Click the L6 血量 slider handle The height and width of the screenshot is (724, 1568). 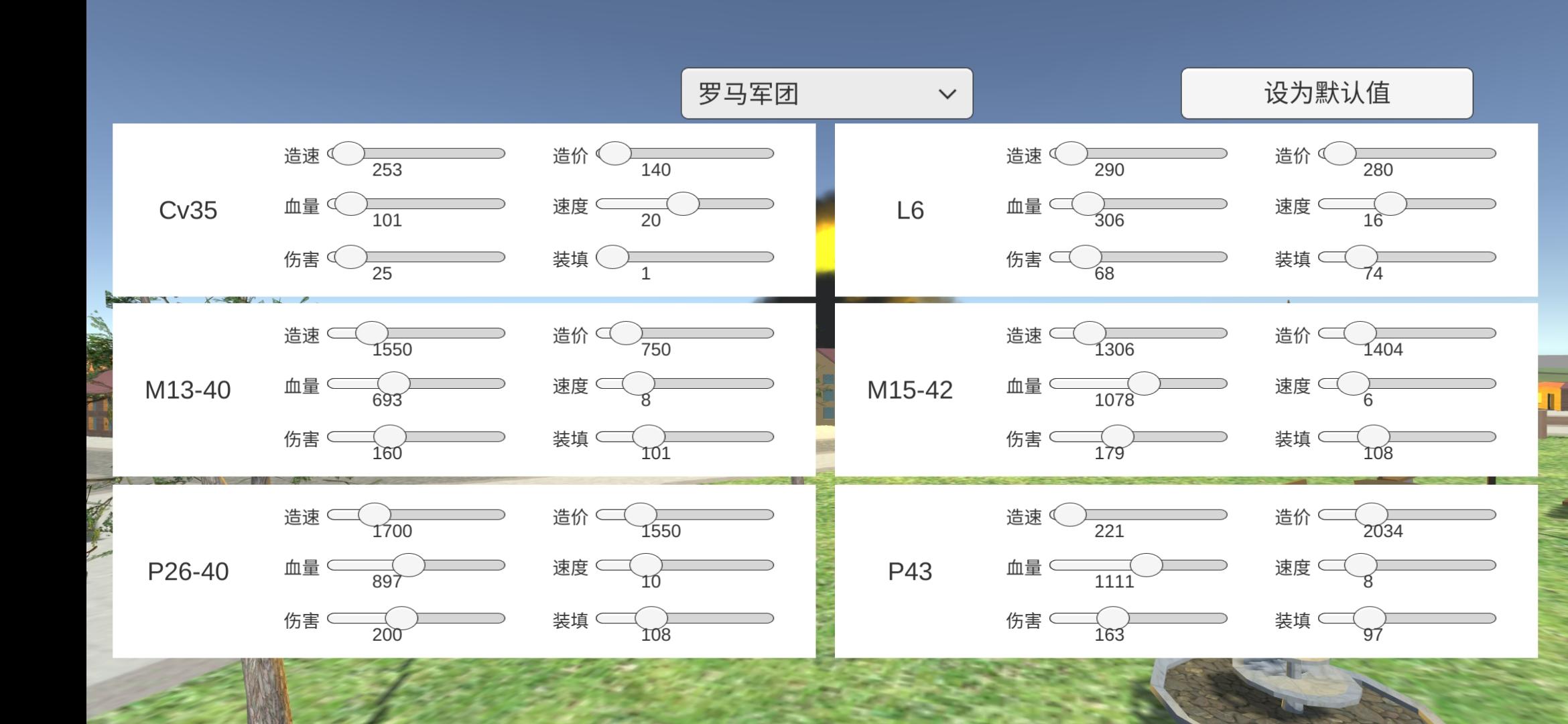[1088, 204]
